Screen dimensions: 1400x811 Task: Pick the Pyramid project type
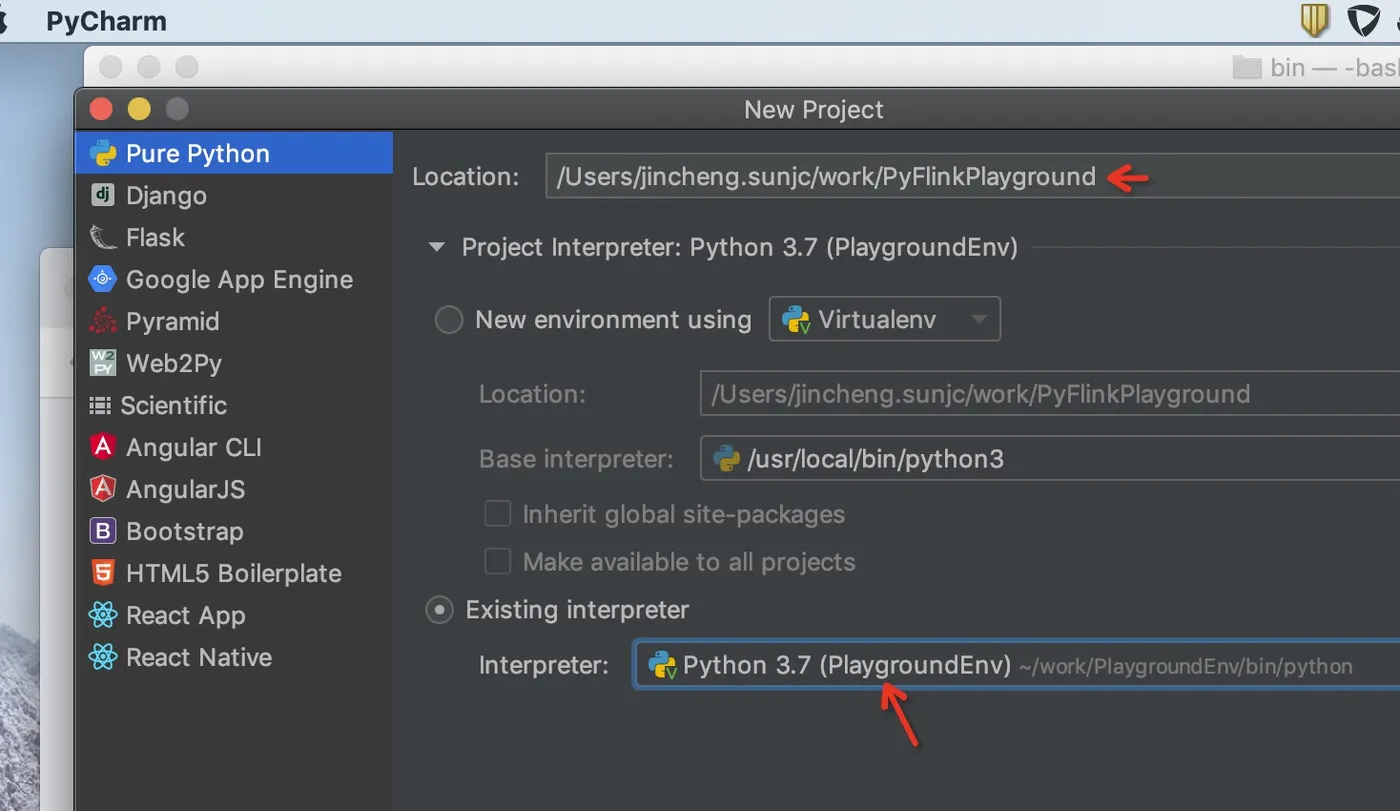[234, 321]
